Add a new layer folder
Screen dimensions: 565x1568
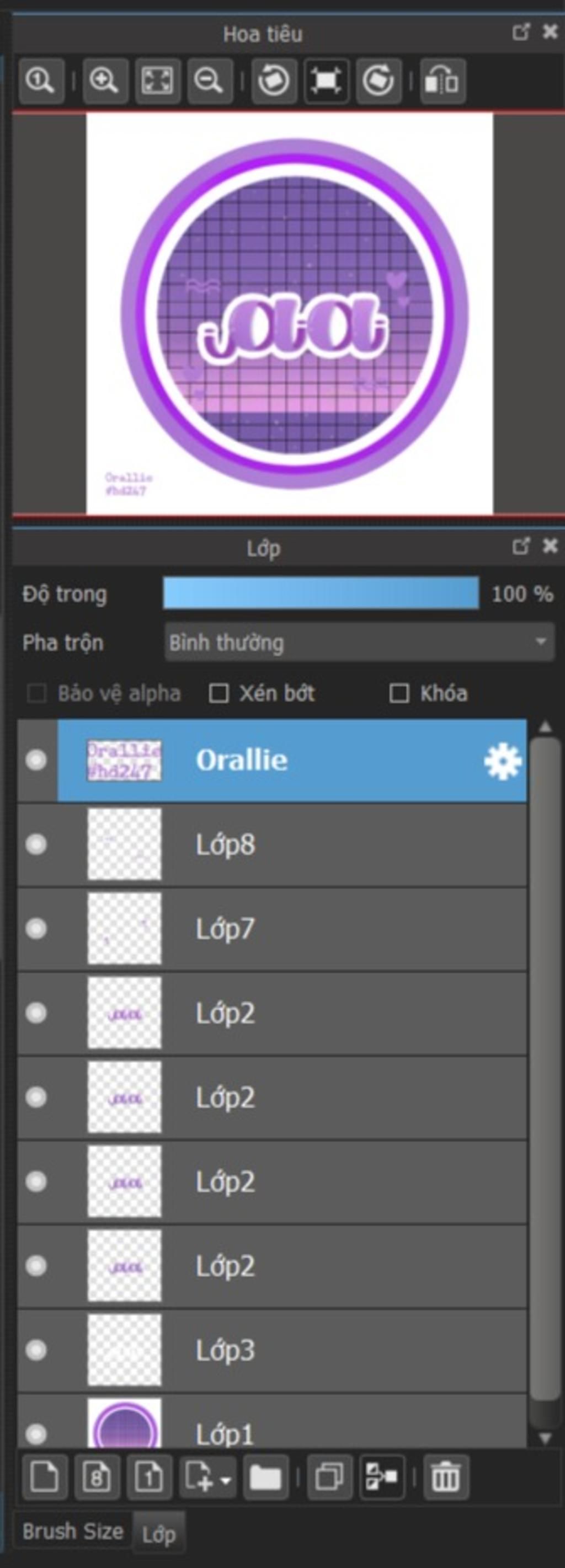(x=265, y=1476)
